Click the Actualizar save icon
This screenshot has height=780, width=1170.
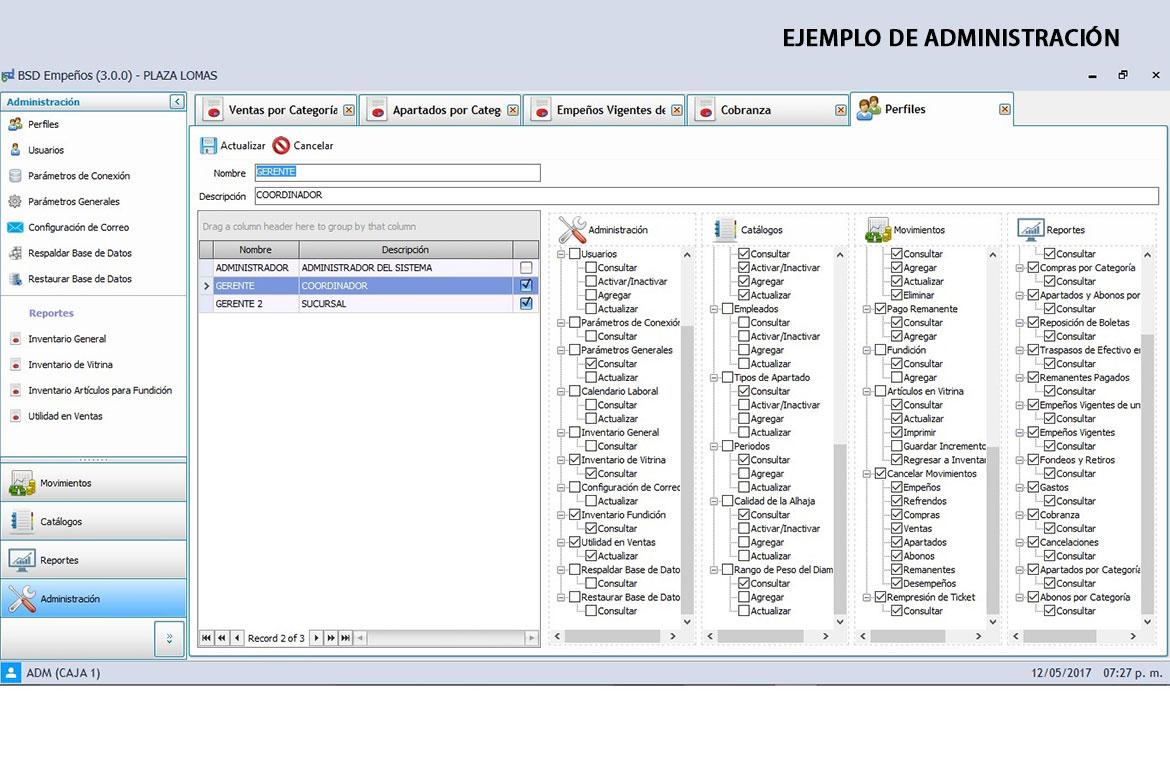[x=208, y=146]
